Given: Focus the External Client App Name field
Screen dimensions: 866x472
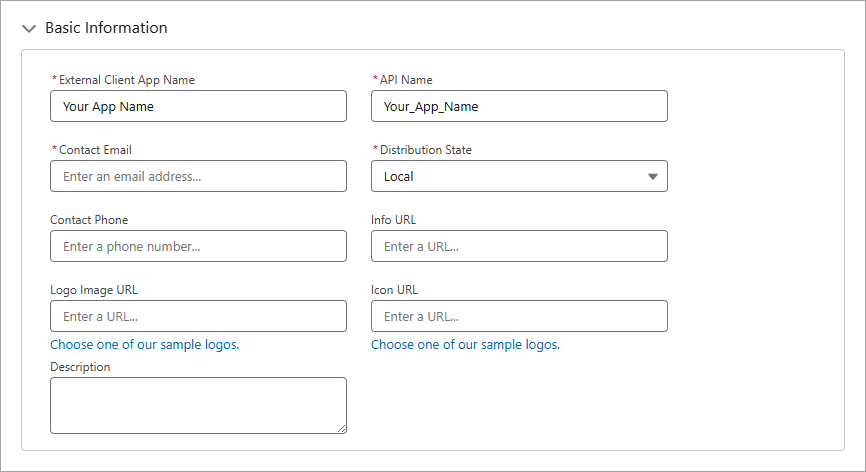Looking at the screenshot, I should [198, 106].
